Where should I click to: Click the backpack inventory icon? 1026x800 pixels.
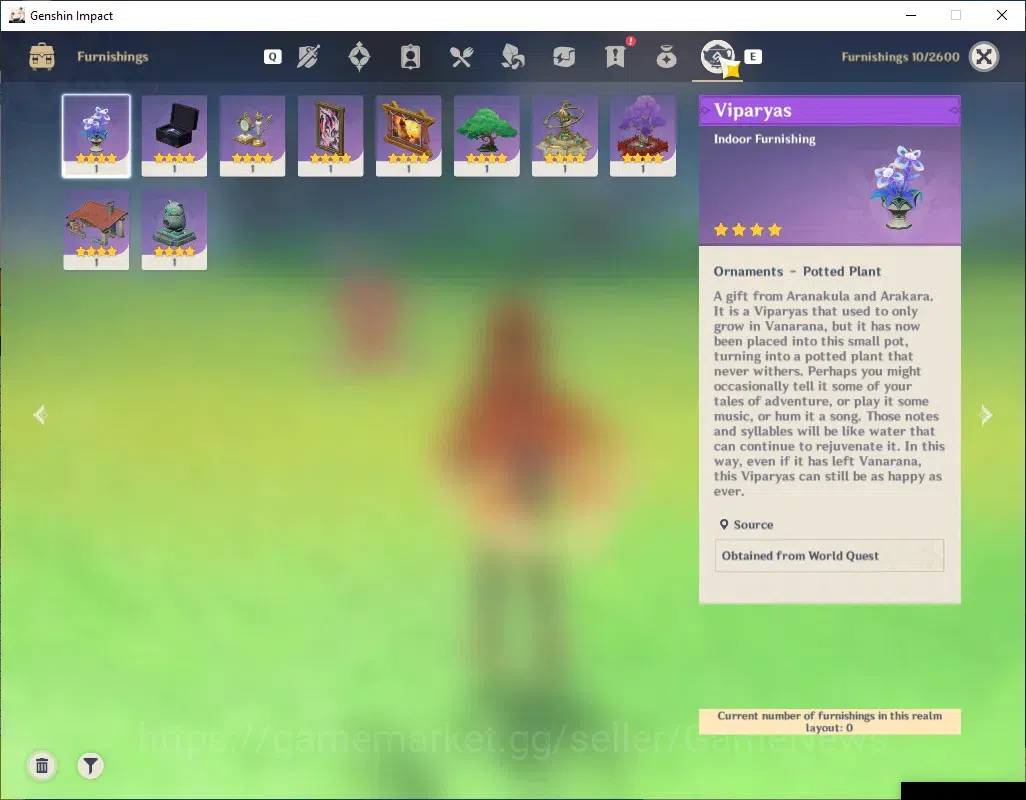click(x=42, y=57)
